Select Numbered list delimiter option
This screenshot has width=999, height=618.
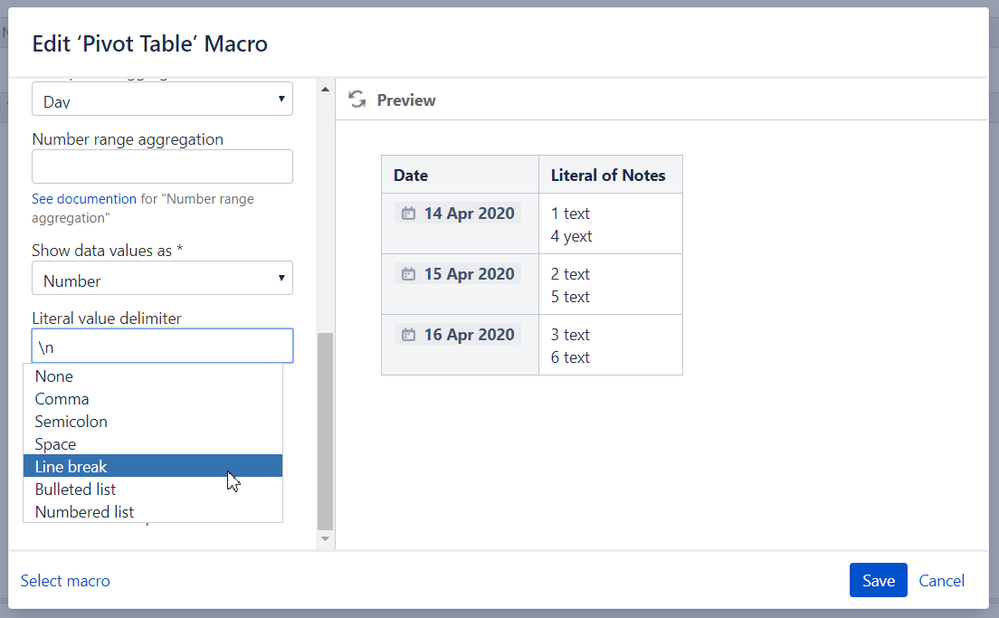click(153, 512)
